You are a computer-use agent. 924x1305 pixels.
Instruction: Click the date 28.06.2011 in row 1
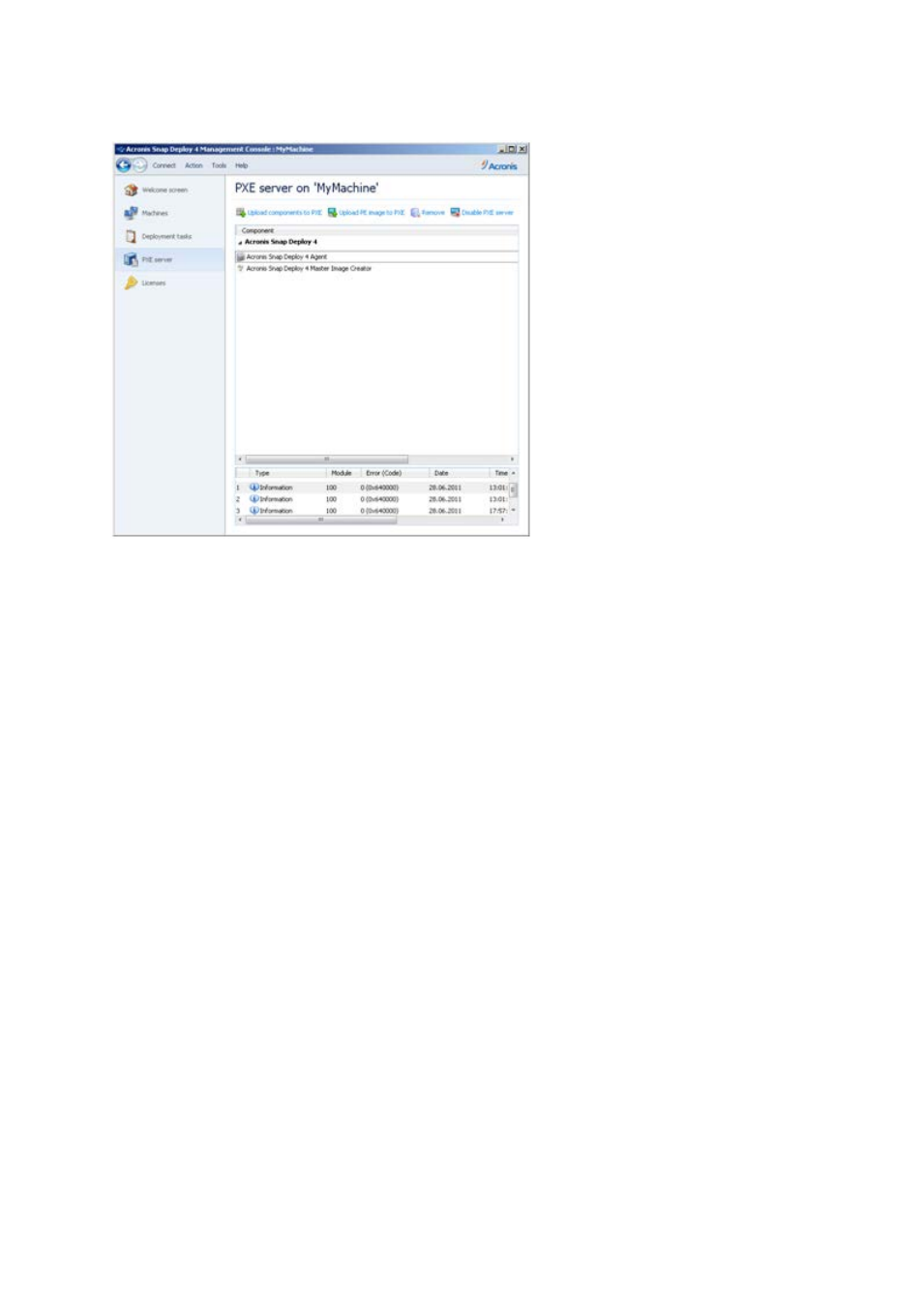click(x=445, y=488)
